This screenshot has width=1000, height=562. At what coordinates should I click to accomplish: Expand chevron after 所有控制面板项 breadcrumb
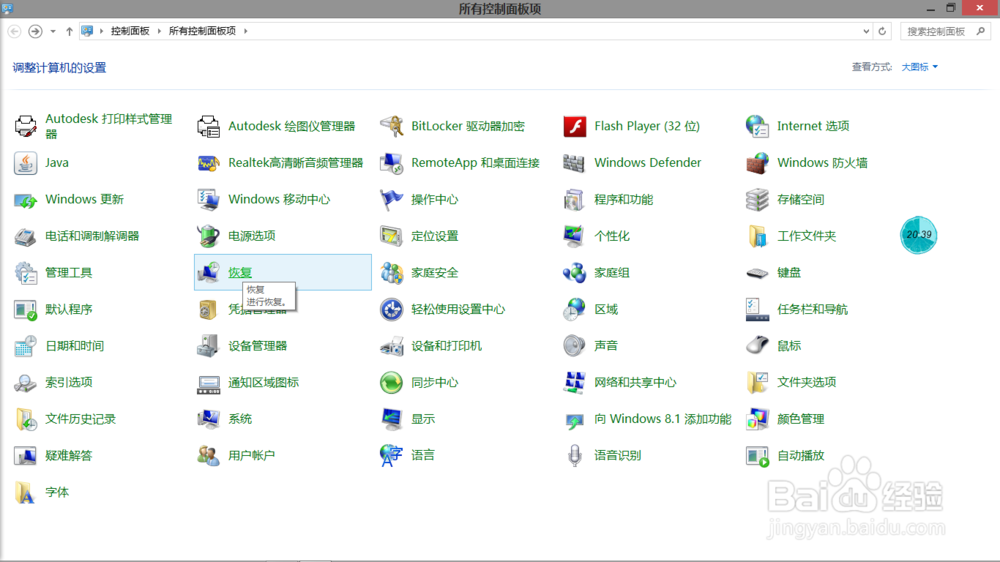(246, 31)
